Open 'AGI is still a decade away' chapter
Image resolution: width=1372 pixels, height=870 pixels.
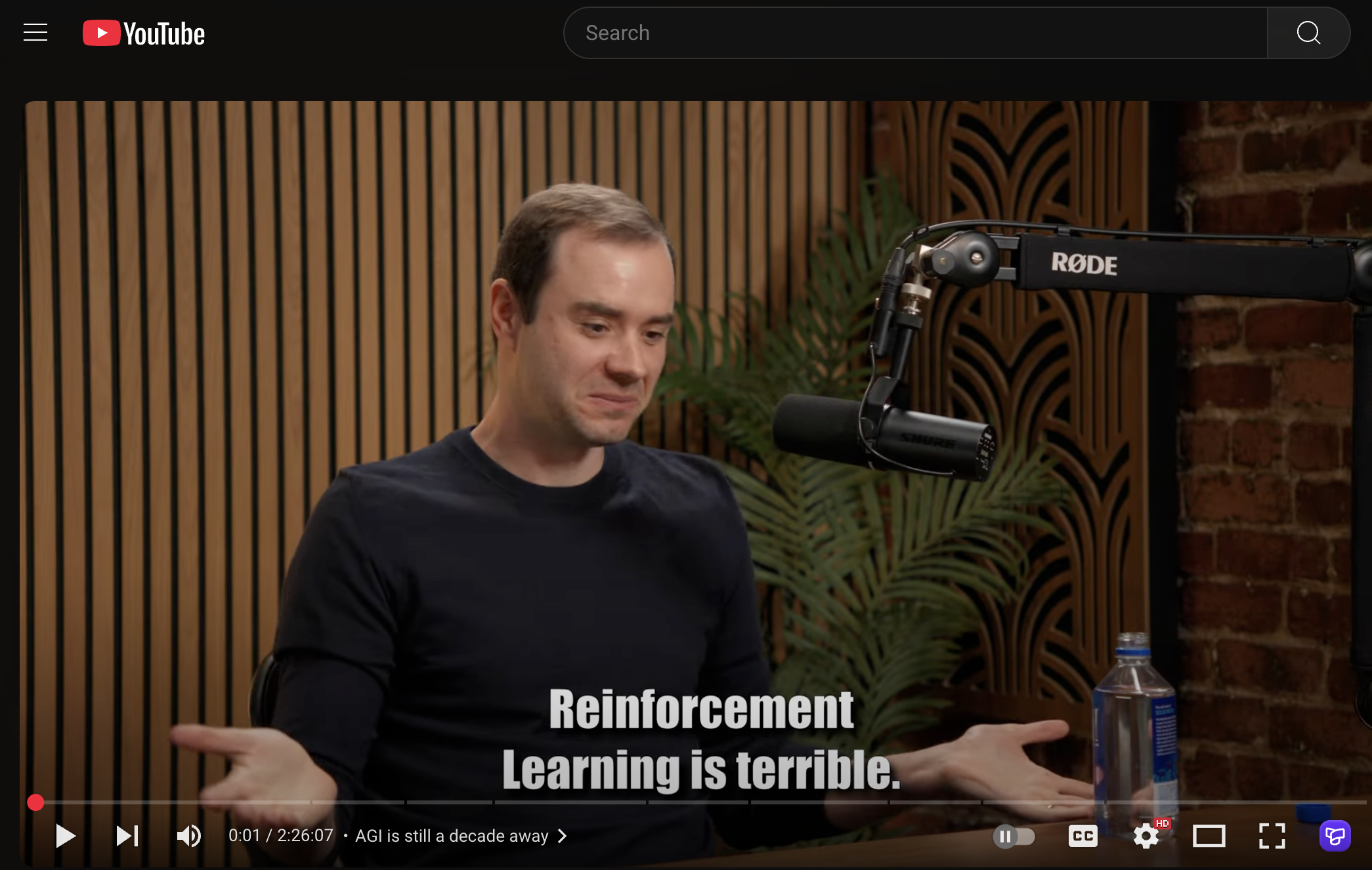tap(452, 836)
